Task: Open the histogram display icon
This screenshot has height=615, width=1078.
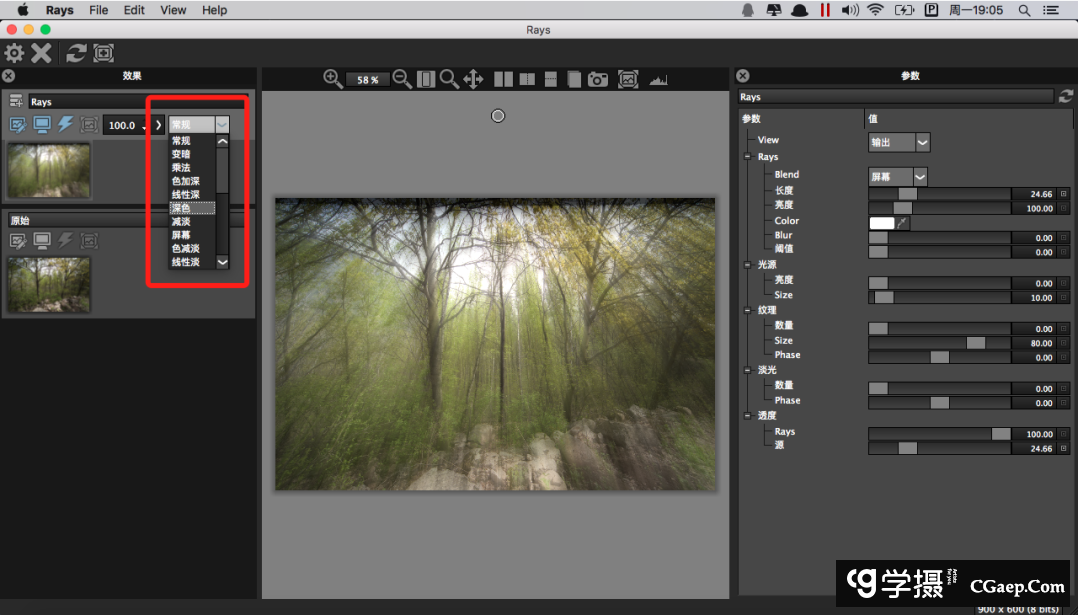Action: pyautogui.click(x=658, y=79)
